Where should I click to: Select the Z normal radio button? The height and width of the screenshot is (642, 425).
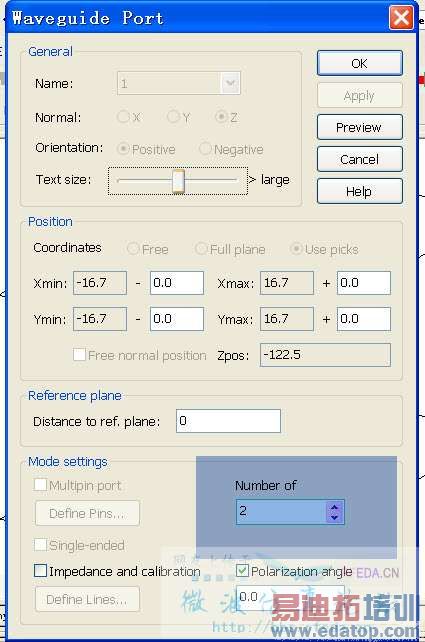pos(221,117)
